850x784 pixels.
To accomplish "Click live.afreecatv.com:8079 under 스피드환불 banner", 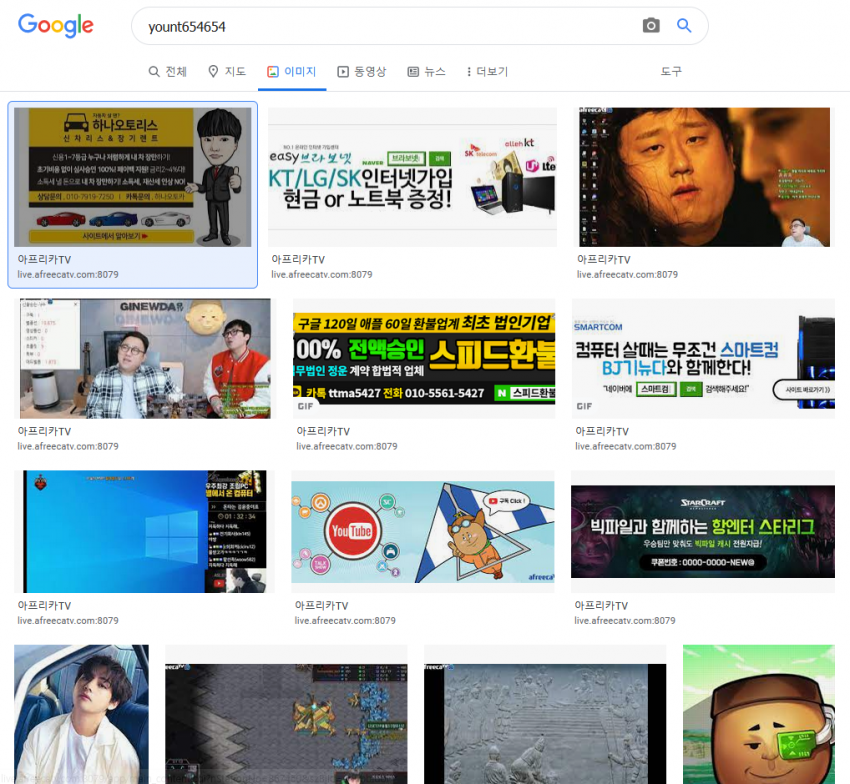I will pyautogui.click(x=347, y=446).
